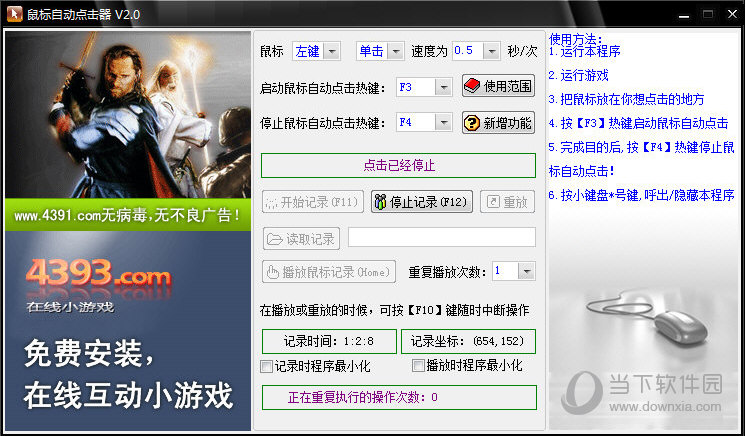Toggle 播放时程序最小化 checkbox
Image resolution: width=746 pixels, height=436 pixels.
click(418, 366)
